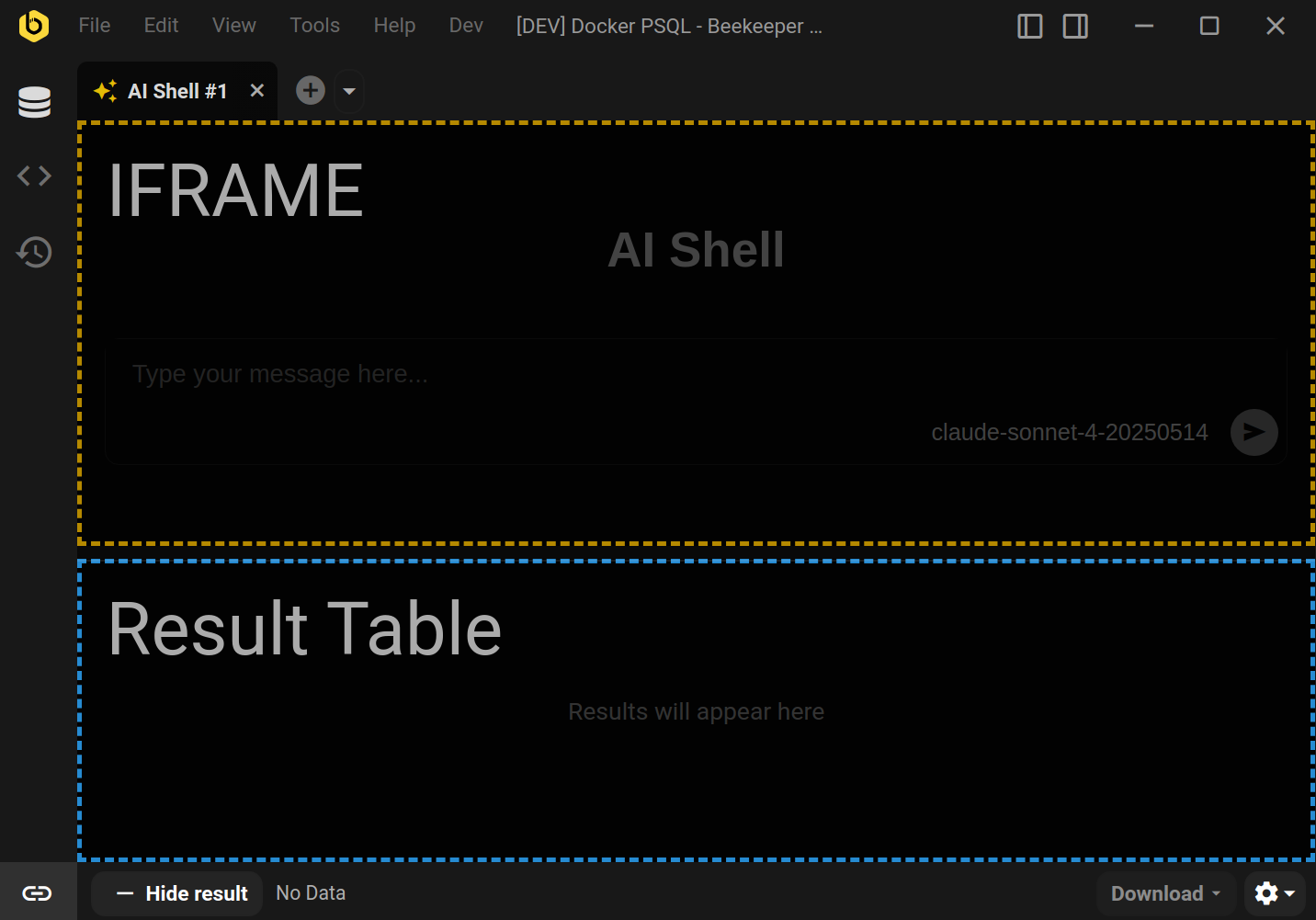Open the View menu

[234, 26]
